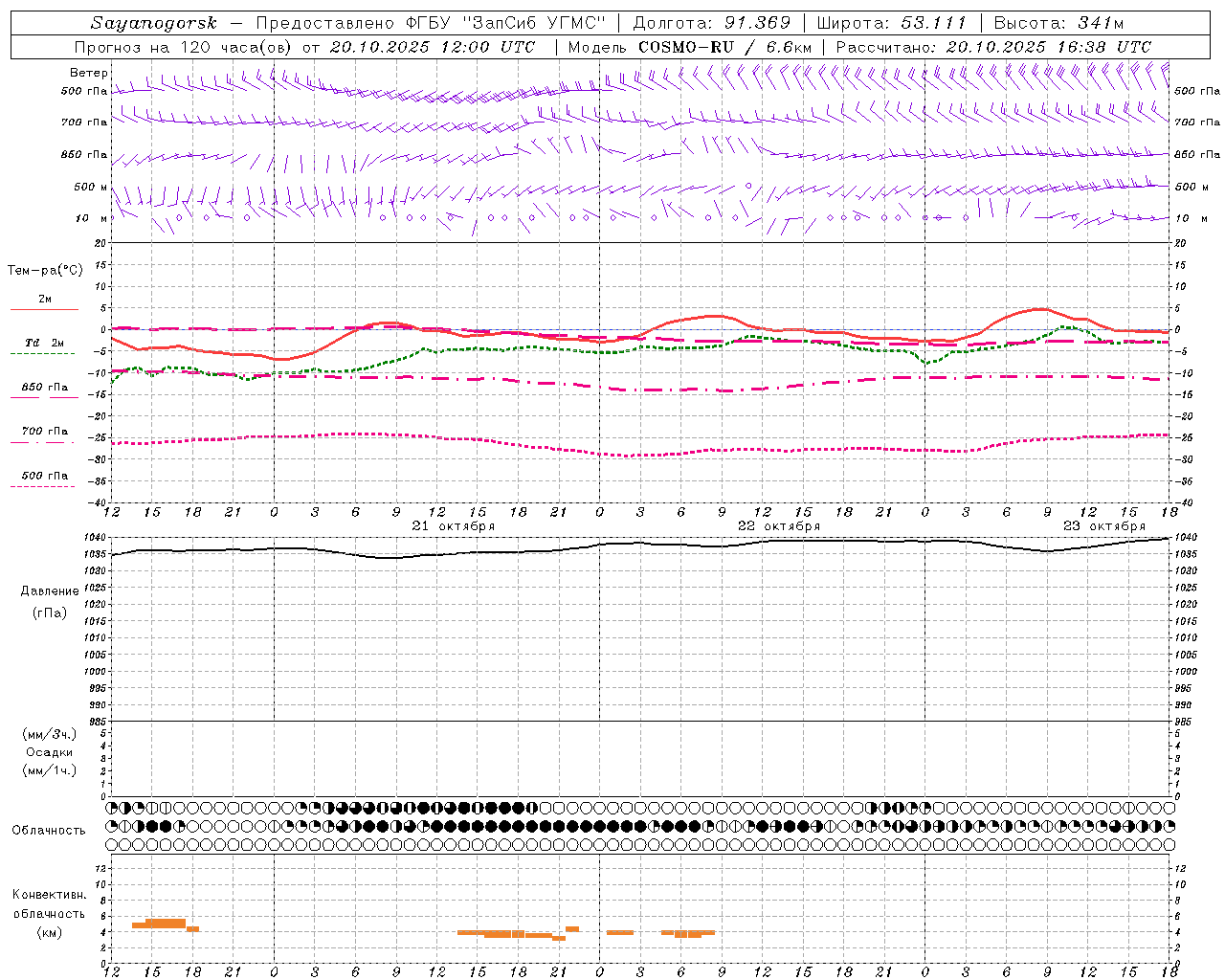Click the 500 м wind level label on left

point(91,187)
